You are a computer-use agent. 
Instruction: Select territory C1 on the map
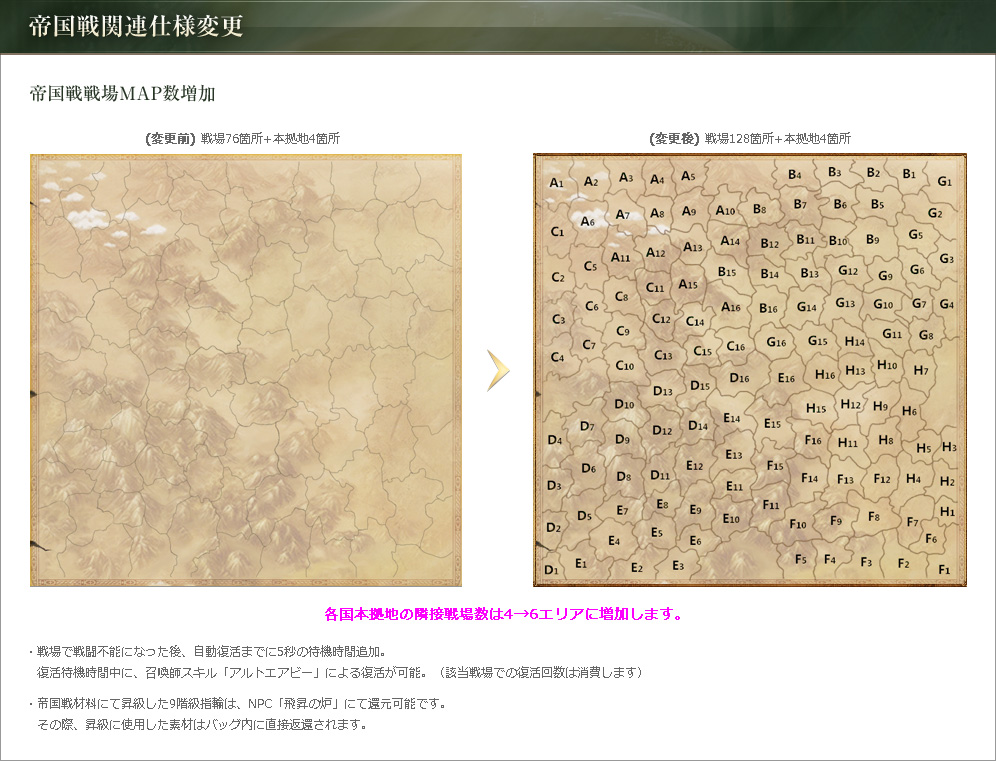point(557,232)
